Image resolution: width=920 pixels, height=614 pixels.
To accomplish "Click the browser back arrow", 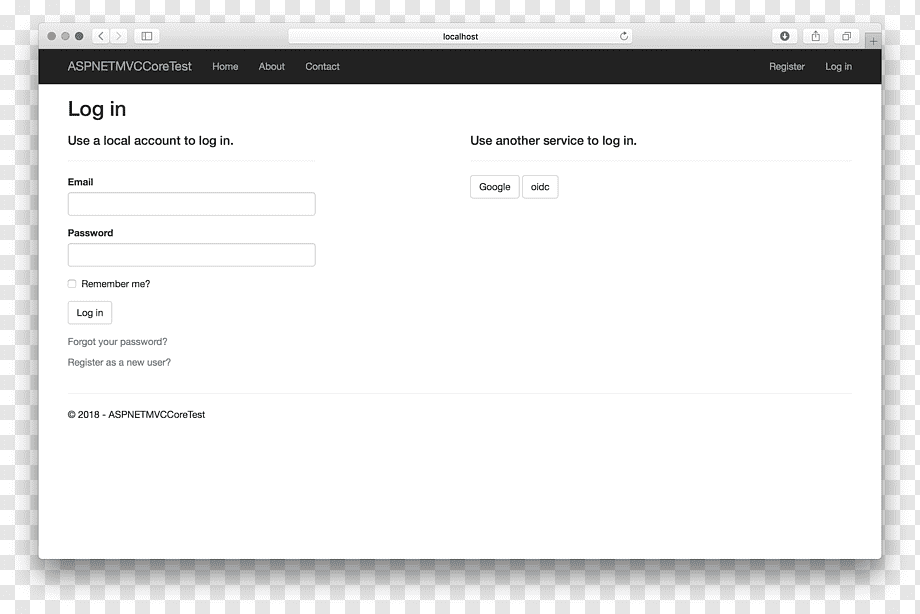I will pos(101,36).
